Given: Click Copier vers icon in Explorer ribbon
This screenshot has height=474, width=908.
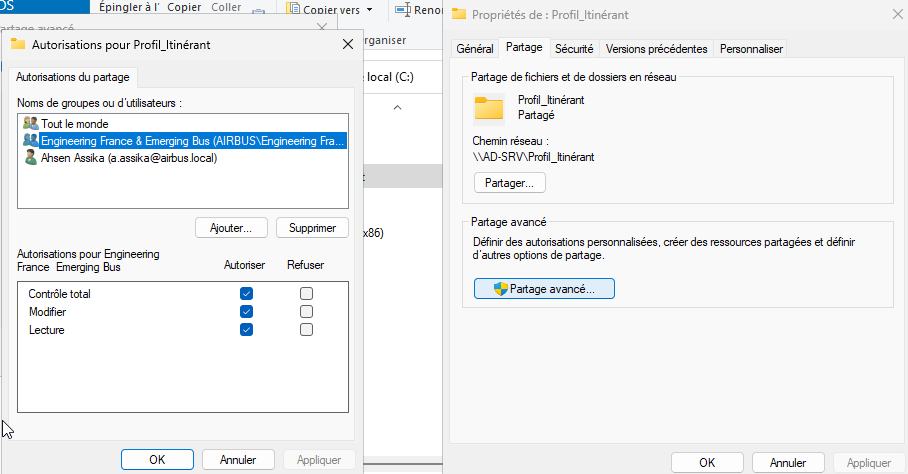Looking at the screenshot, I should click(294, 9).
